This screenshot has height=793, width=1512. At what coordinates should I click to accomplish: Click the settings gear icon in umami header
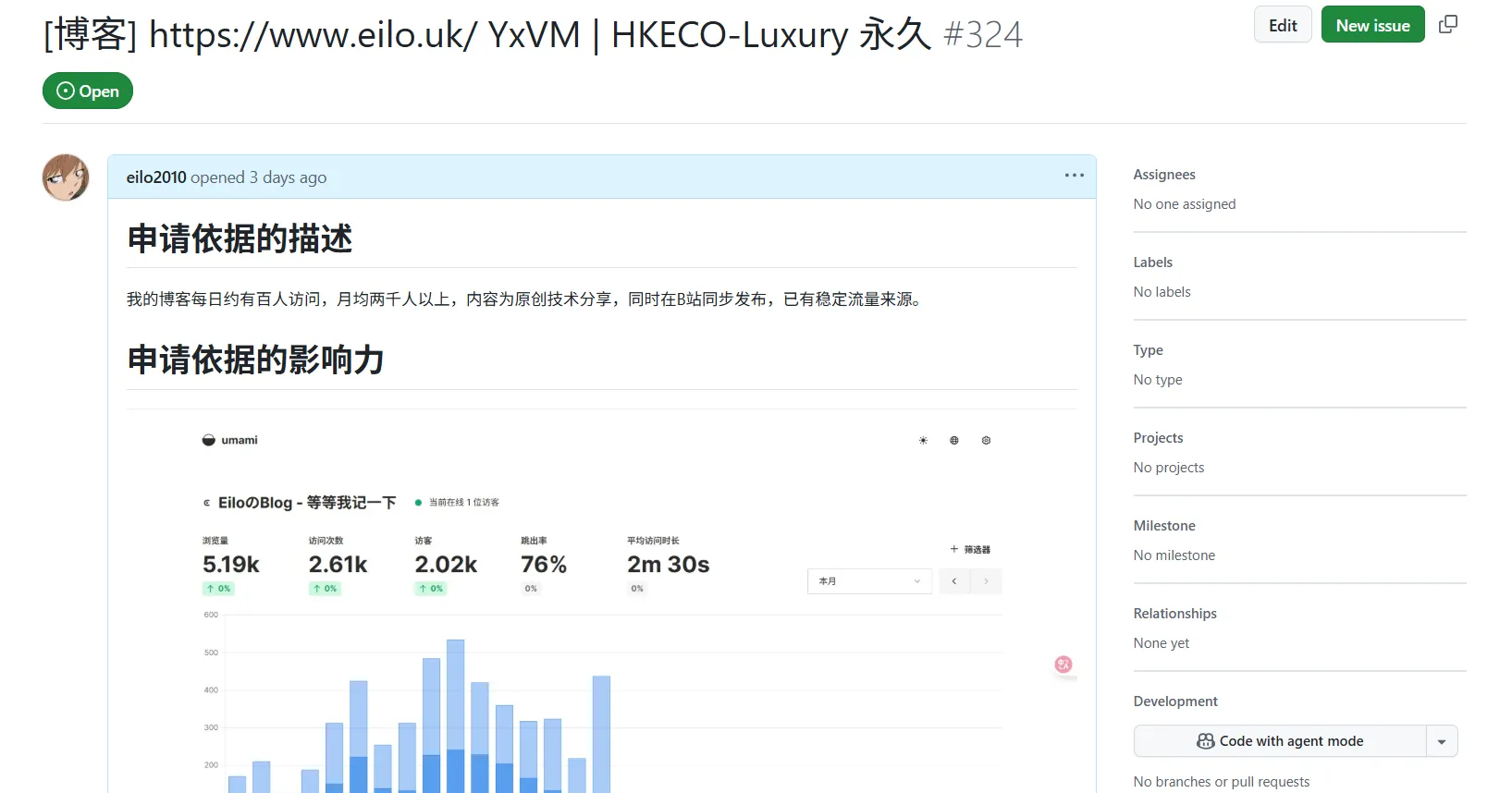(986, 441)
